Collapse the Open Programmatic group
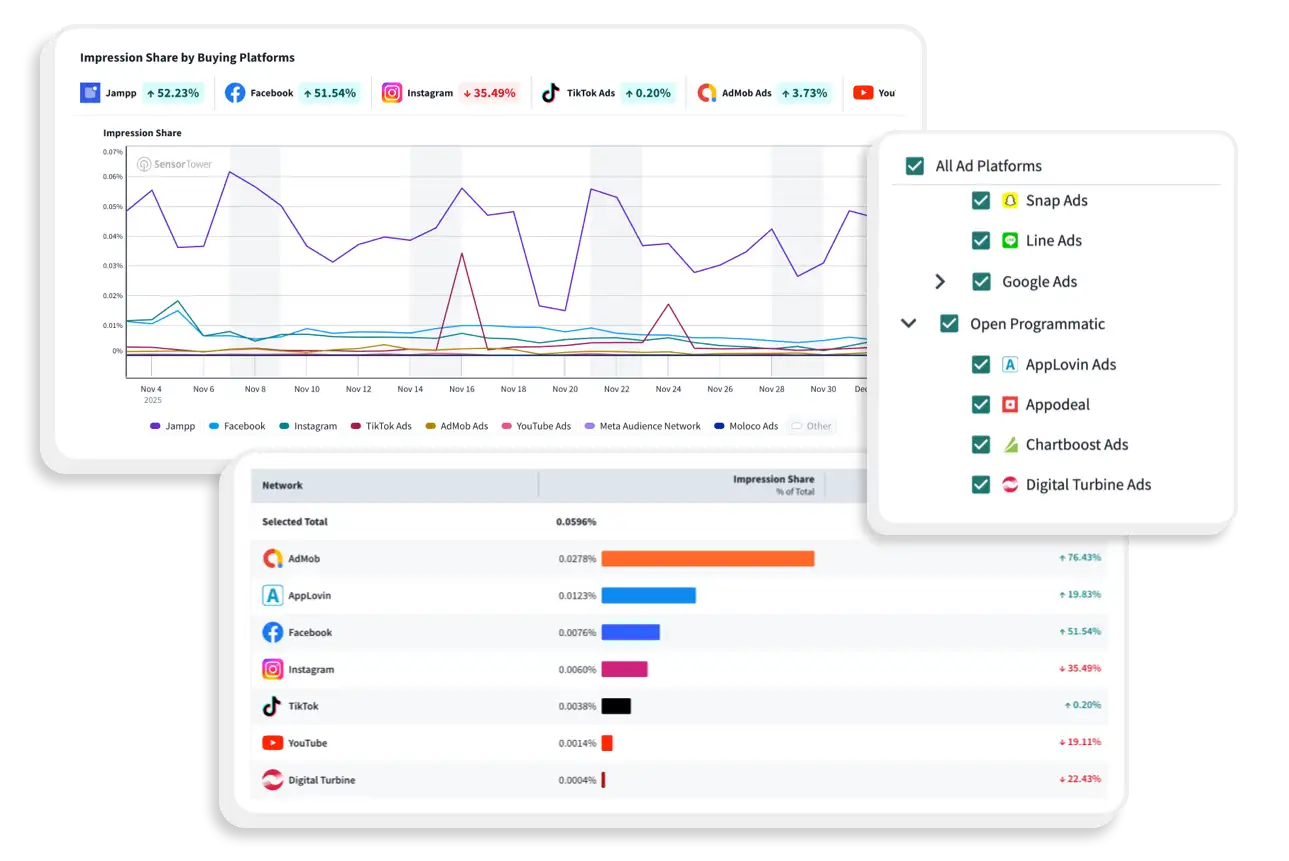This screenshot has width=1289, height=861. [x=909, y=324]
